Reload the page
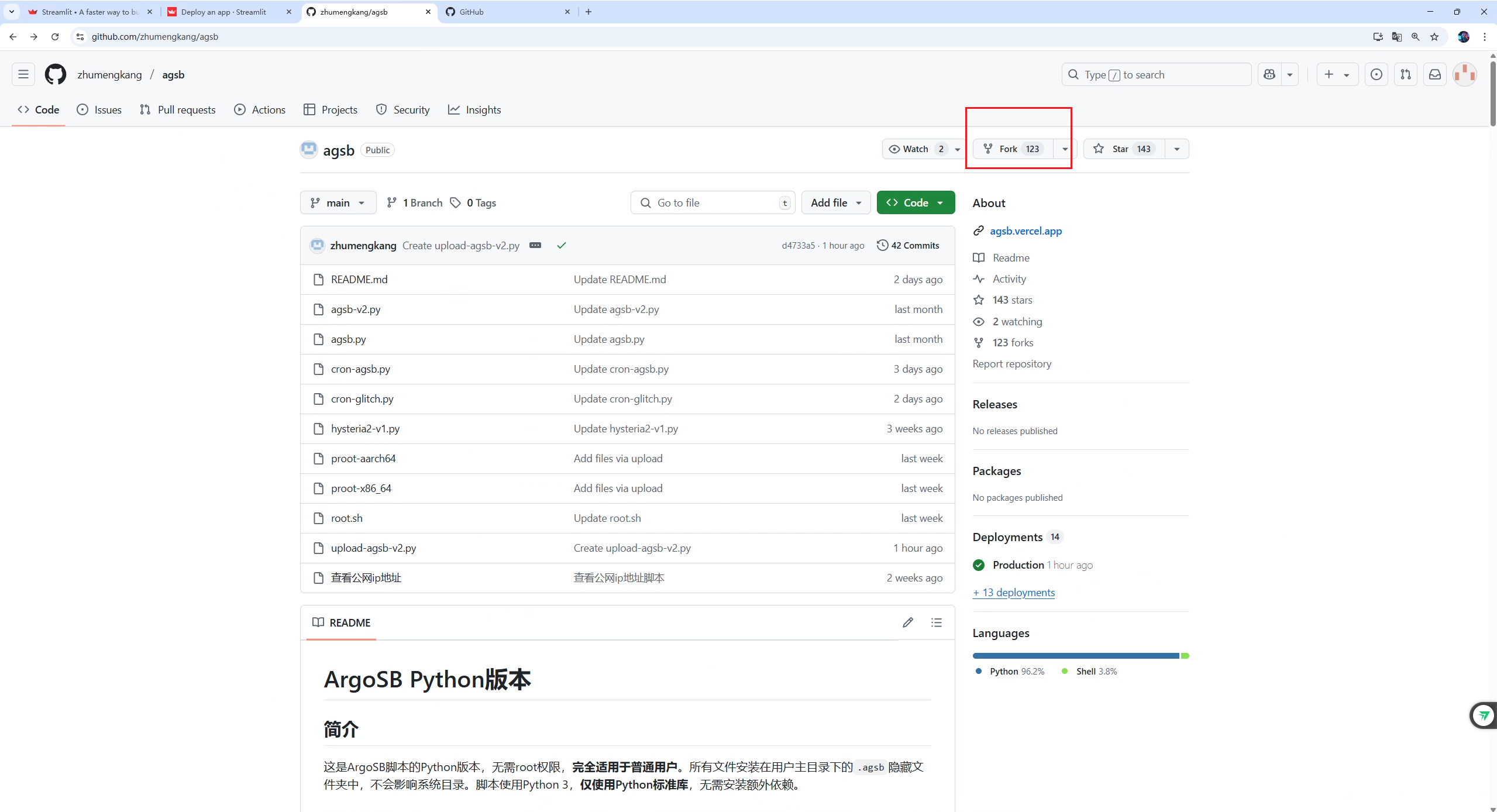This screenshot has width=1497, height=812. tap(55, 37)
